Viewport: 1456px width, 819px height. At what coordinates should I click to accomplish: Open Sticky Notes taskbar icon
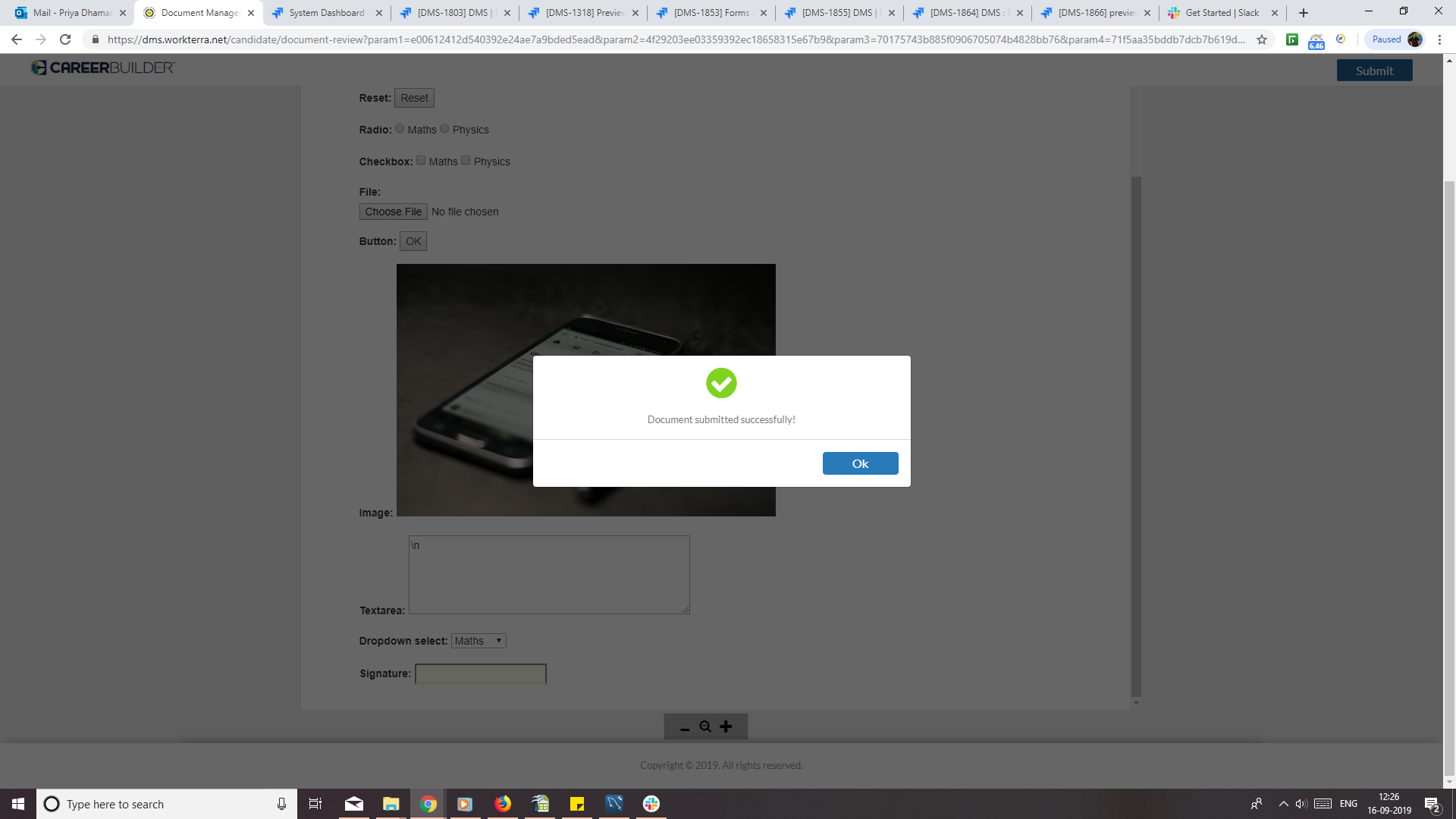coord(576,804)
